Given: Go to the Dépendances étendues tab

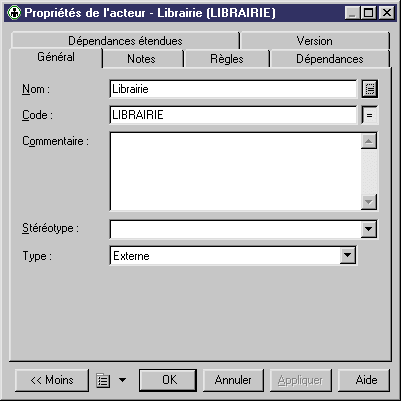Looking at the screenshot, I should coord(125,41).
